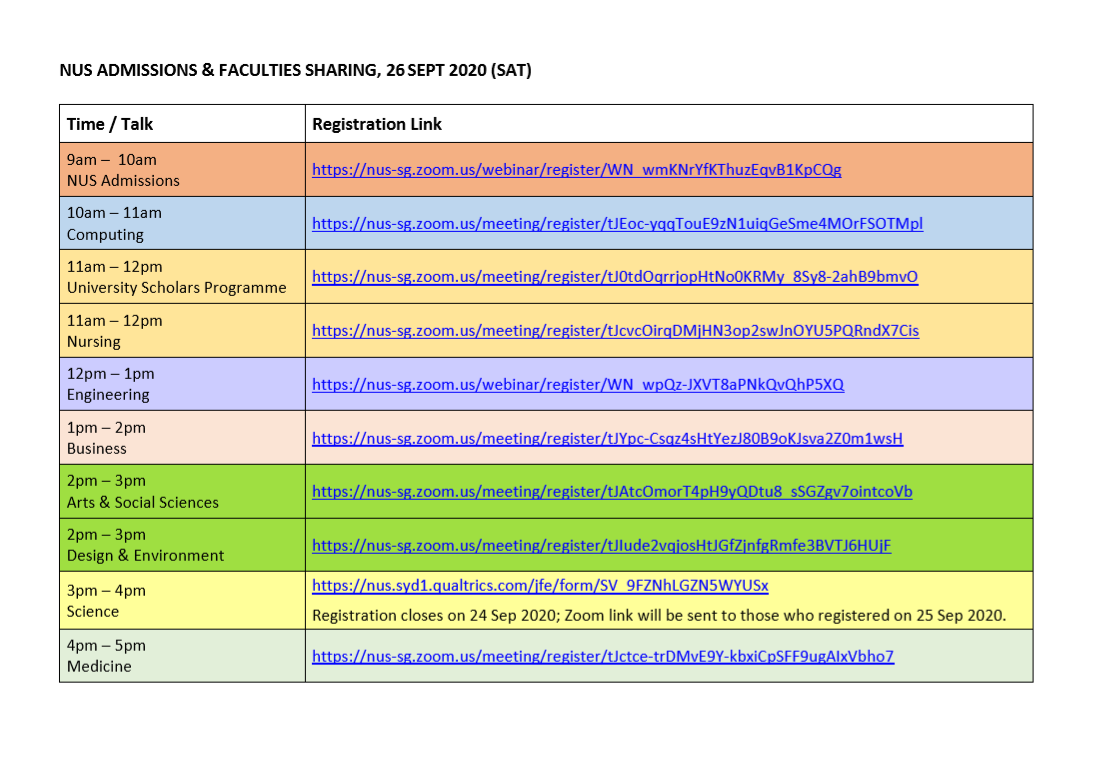1113x772 pixels.
Task: Click the 'Registration closes on 24 Sep 2020' note
Action: tap(659, 615)
